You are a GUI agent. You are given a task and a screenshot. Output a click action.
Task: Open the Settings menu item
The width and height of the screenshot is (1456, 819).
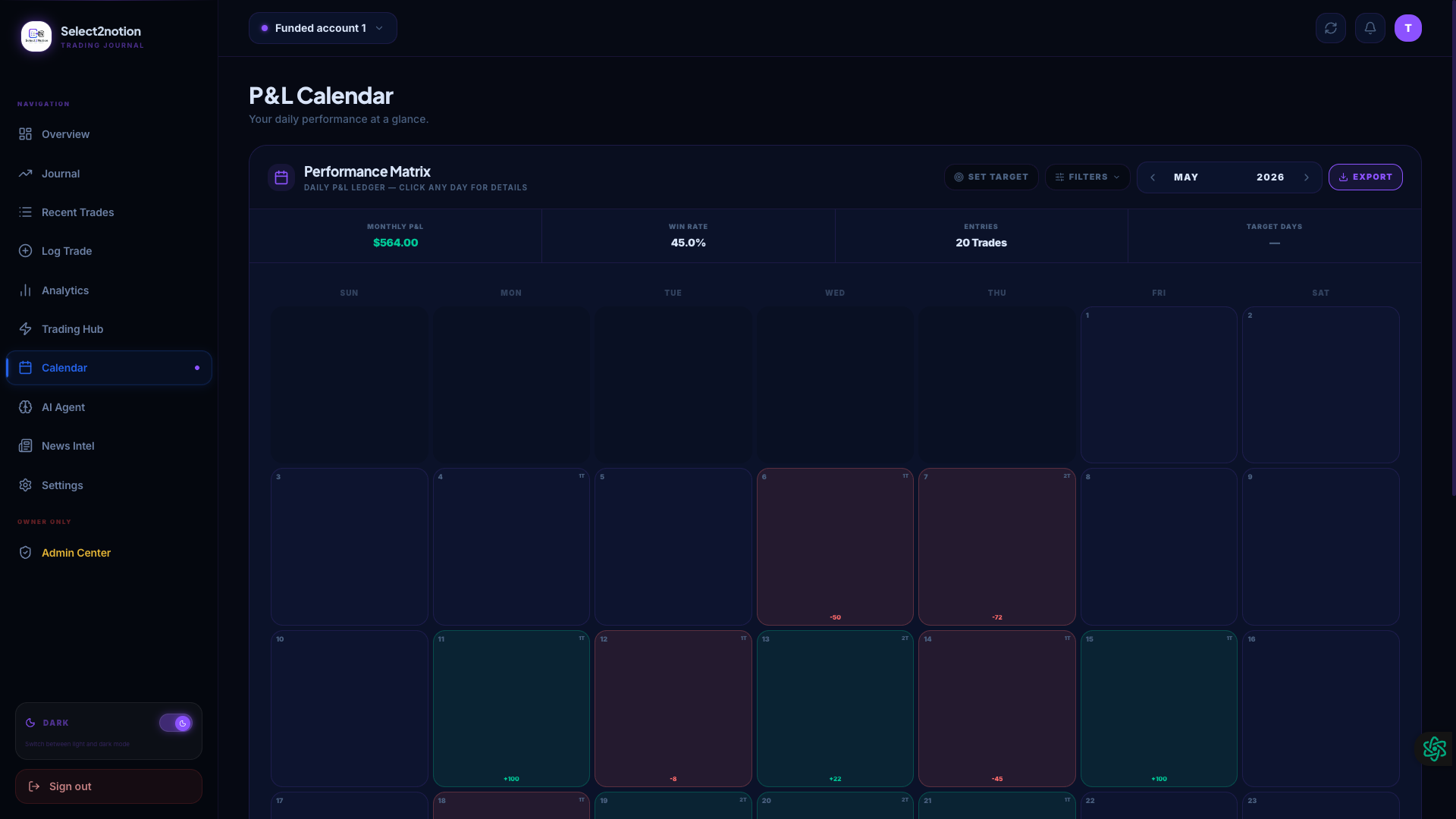[109, 485]
